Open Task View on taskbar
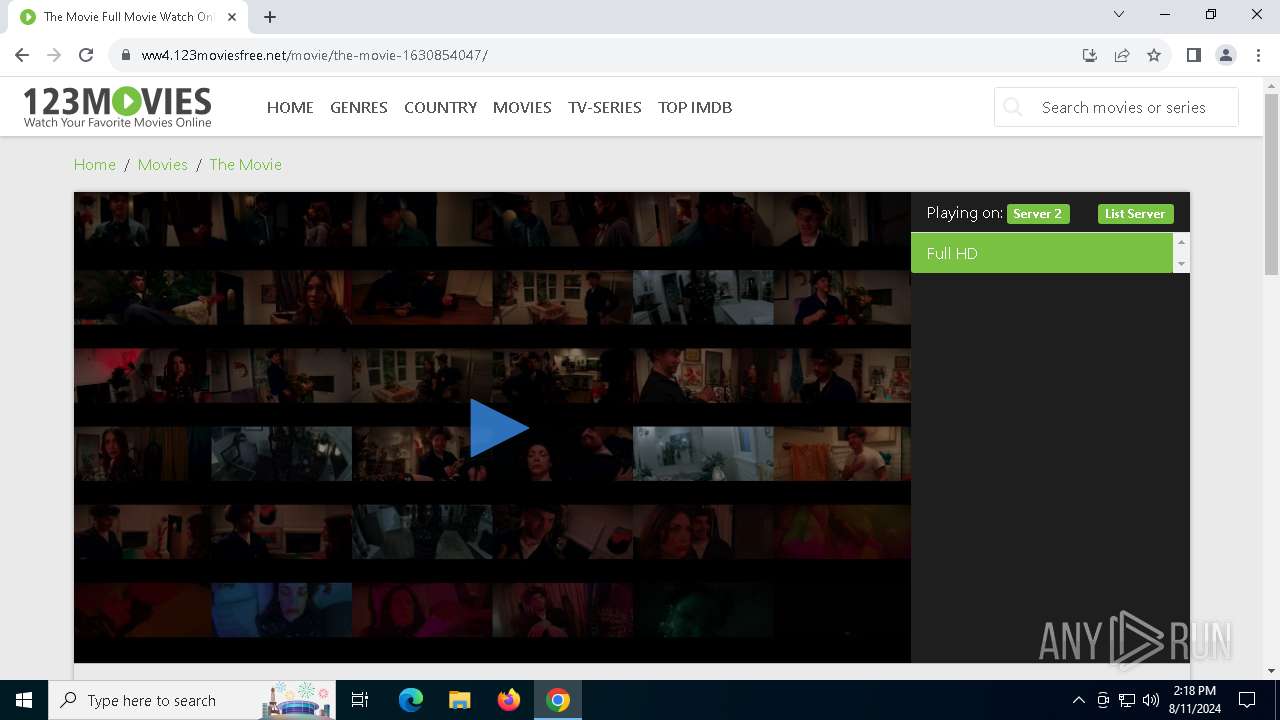The image size is (1280, 720). tap(360, 700)
